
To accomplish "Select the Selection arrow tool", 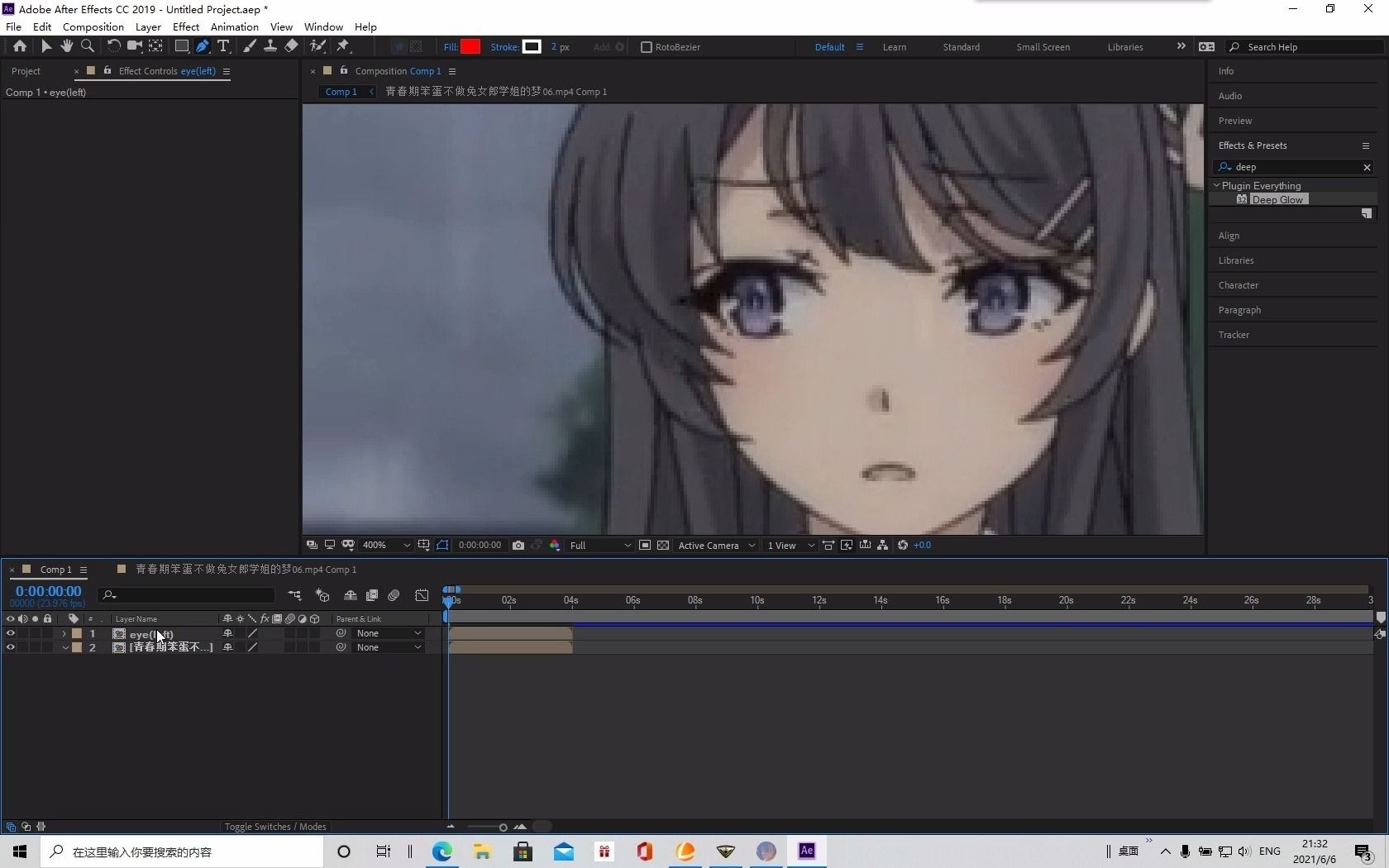I will pyautogui.click(x=45, y=46).
